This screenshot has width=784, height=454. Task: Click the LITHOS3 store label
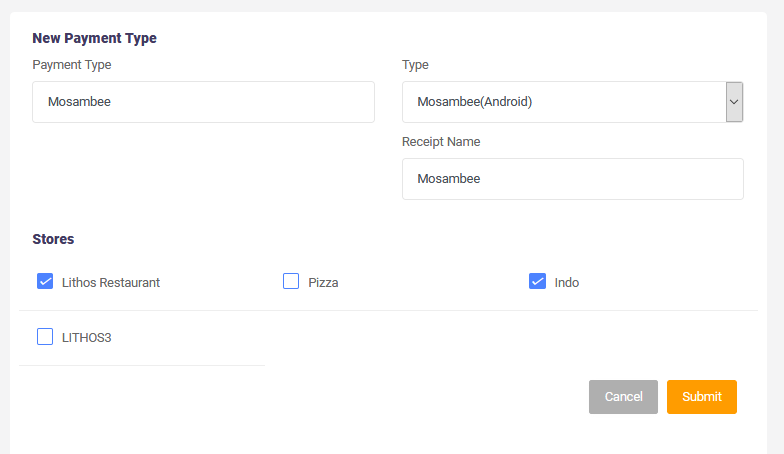click(86, 338)
